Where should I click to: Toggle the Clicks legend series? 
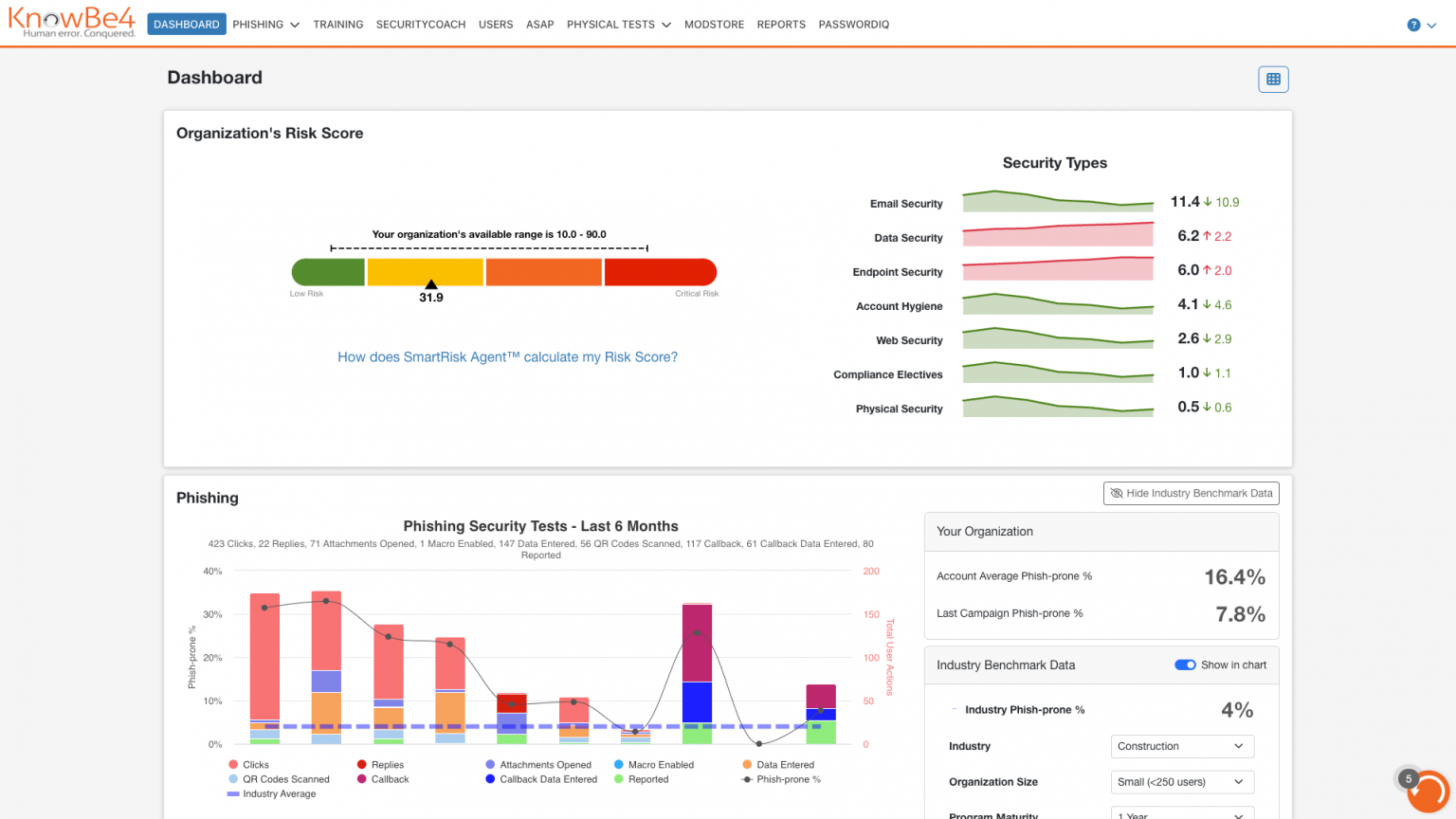click(248, 764)
